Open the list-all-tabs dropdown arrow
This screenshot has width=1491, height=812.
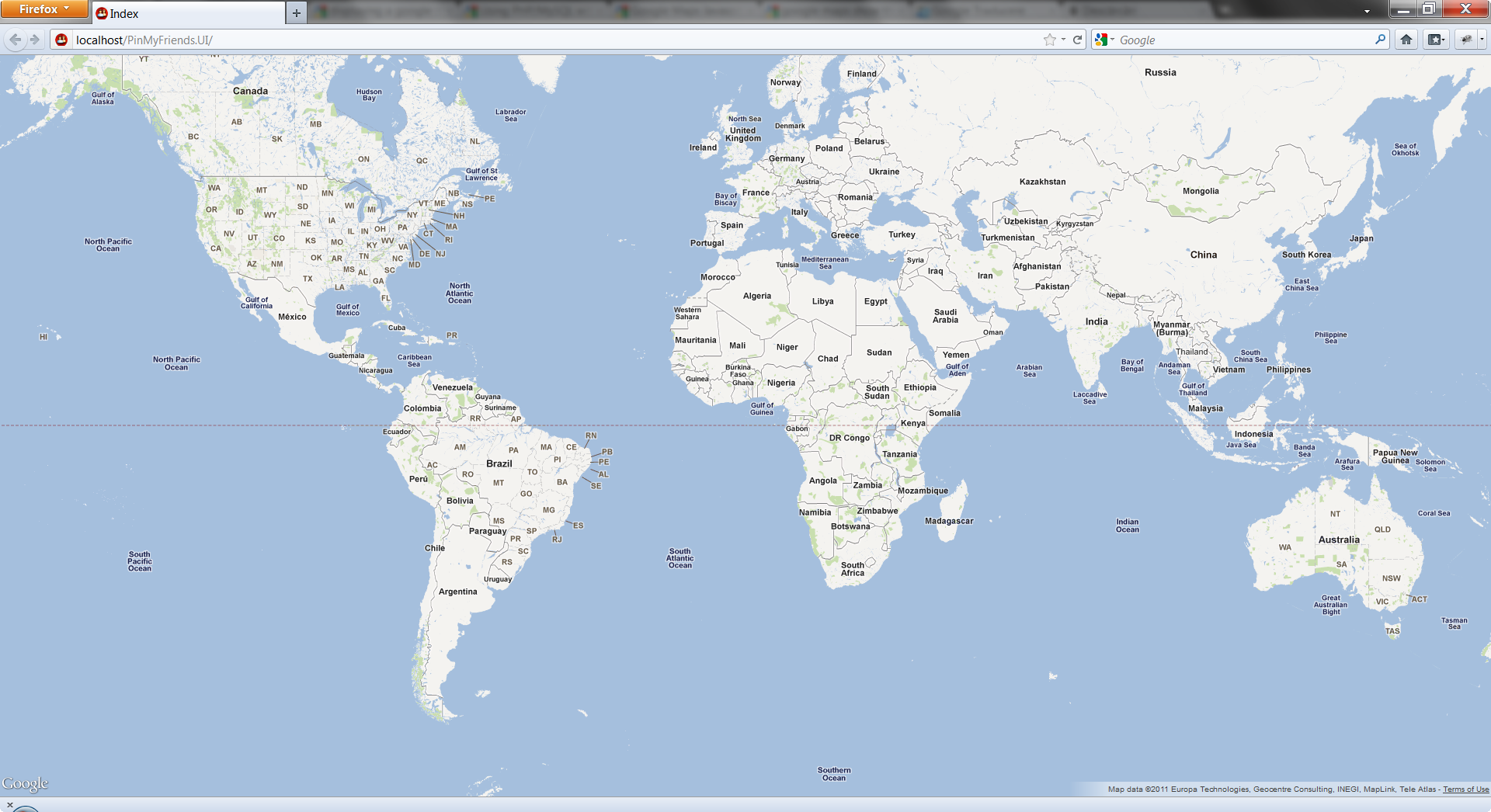tap(1367, 11)
